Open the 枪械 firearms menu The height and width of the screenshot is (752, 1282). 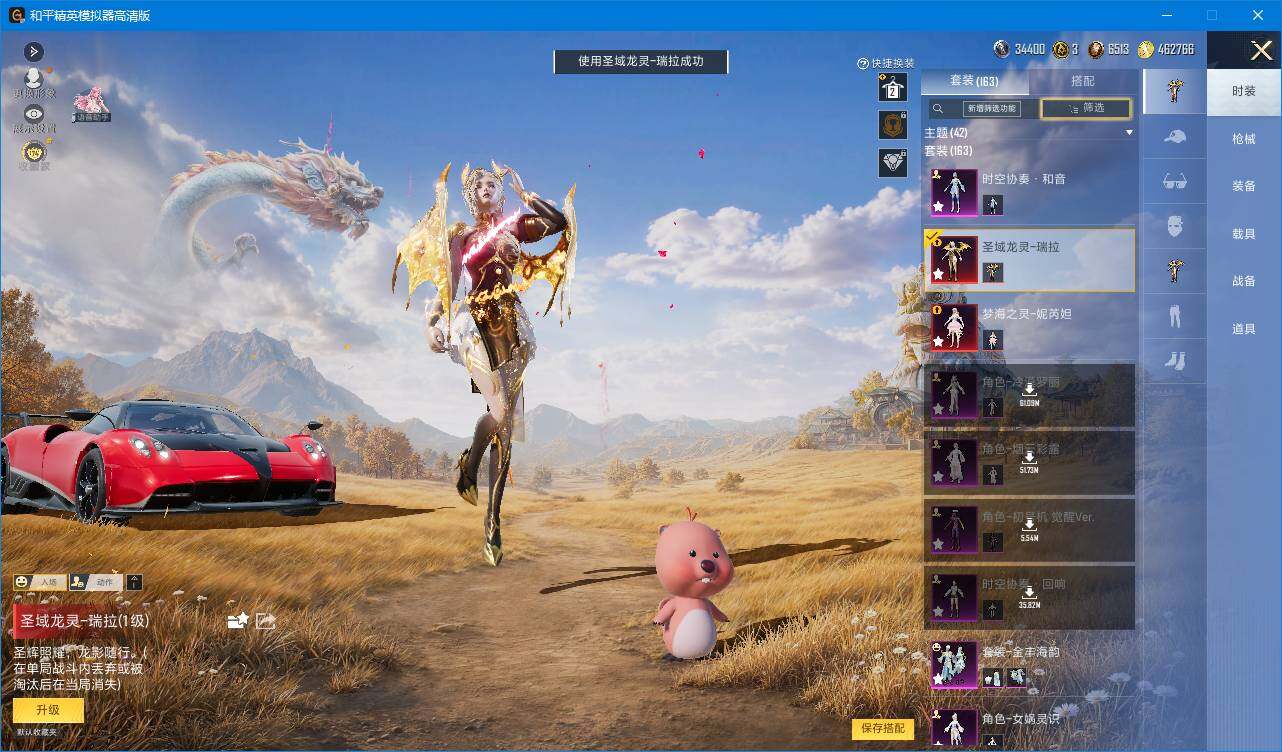(1244, 139)
